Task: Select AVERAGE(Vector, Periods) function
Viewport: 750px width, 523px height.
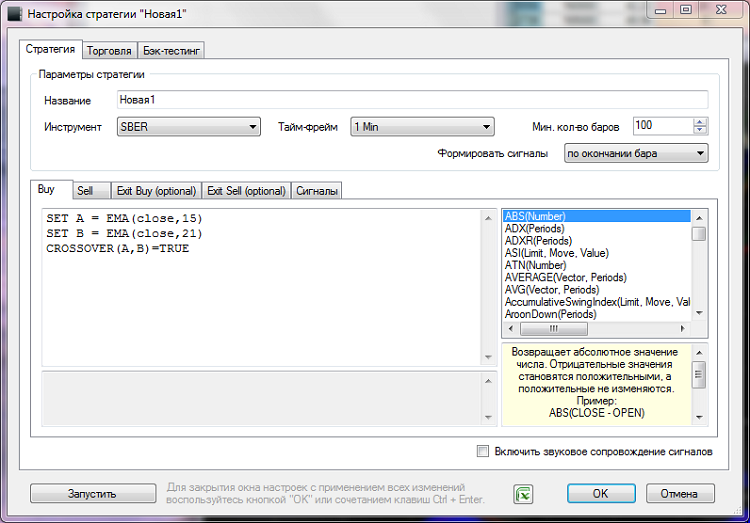Action: 596,278
